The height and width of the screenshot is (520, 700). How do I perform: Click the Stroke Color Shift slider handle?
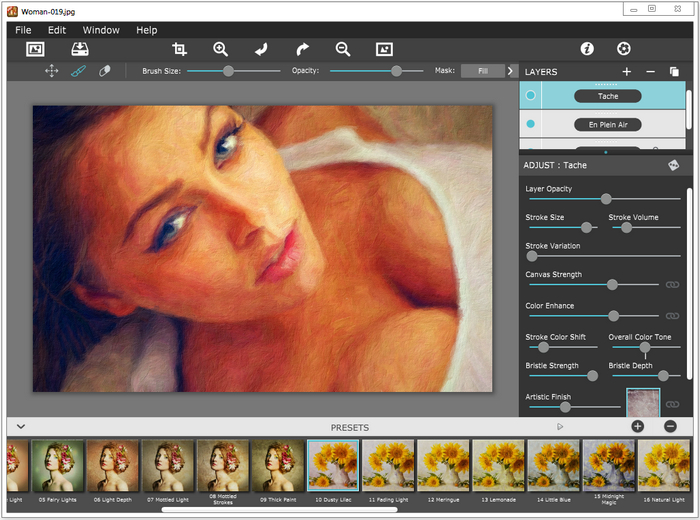(x=543, y=347)
